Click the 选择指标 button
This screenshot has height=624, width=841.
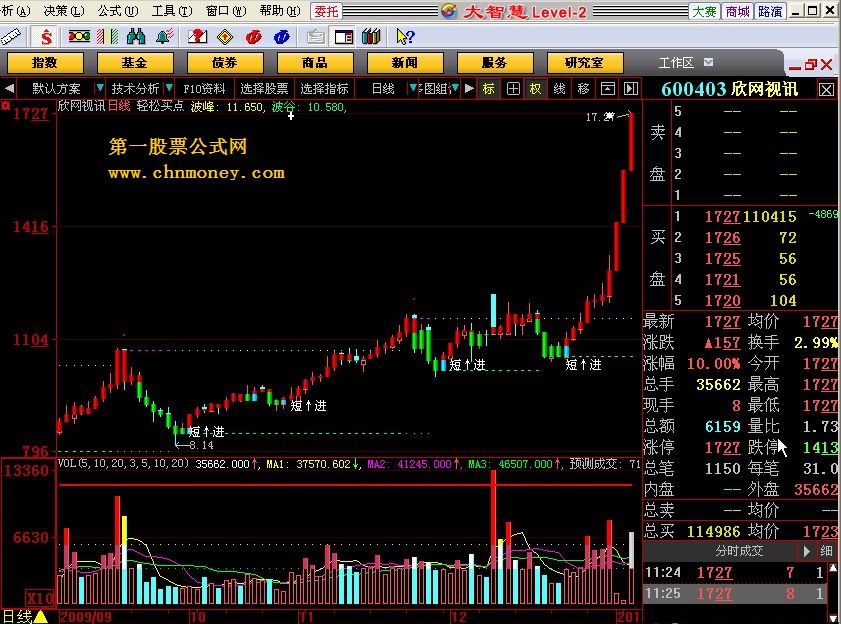[324, 89]
